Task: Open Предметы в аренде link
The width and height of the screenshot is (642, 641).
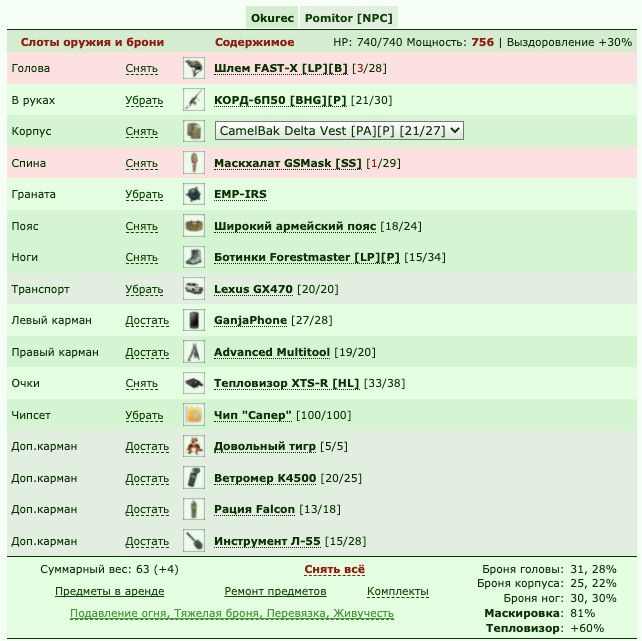Action: click(110, 591)
